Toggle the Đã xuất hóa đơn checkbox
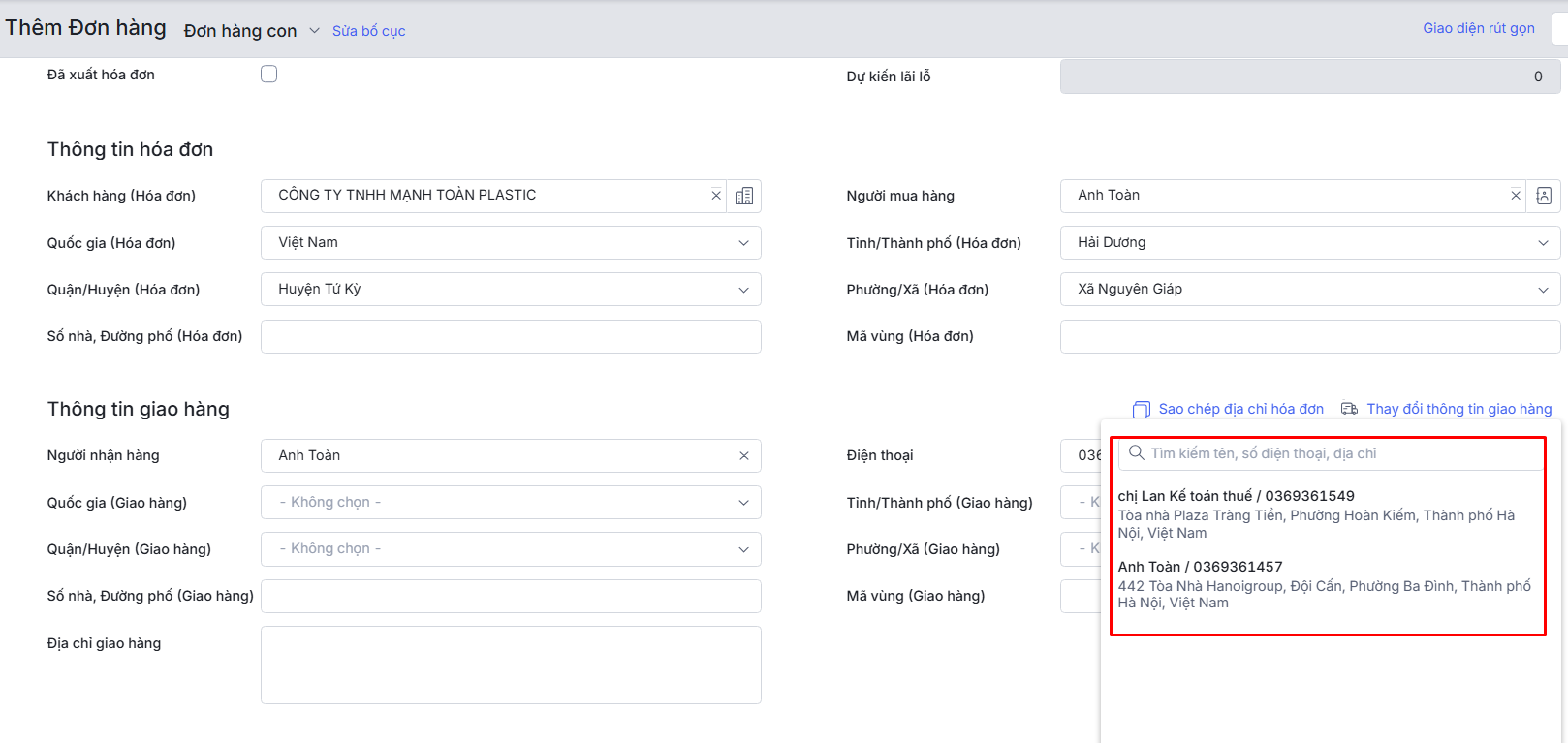The image size is (1568, 743). click(269, 75)
